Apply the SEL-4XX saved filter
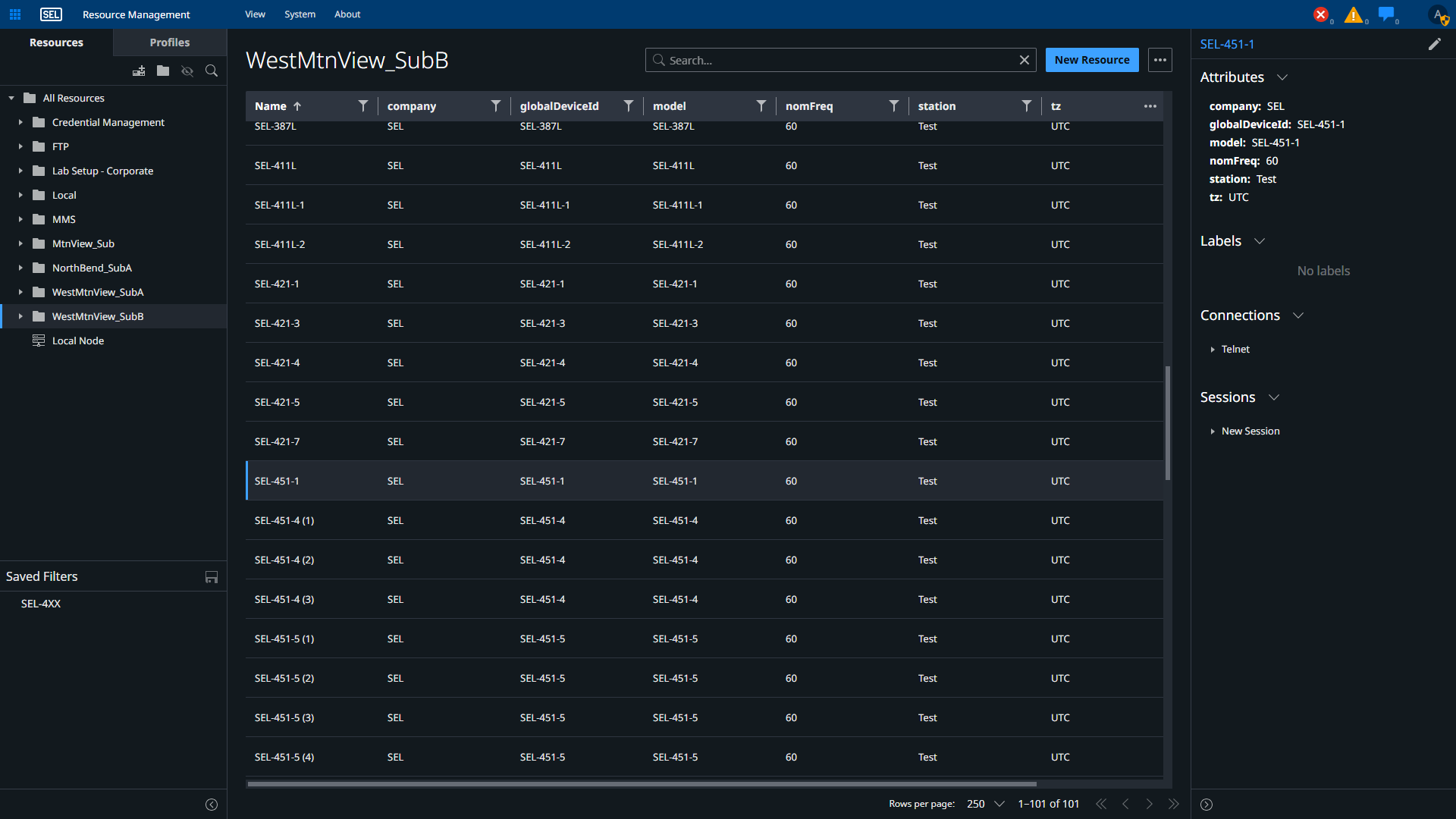 [41, 604]
